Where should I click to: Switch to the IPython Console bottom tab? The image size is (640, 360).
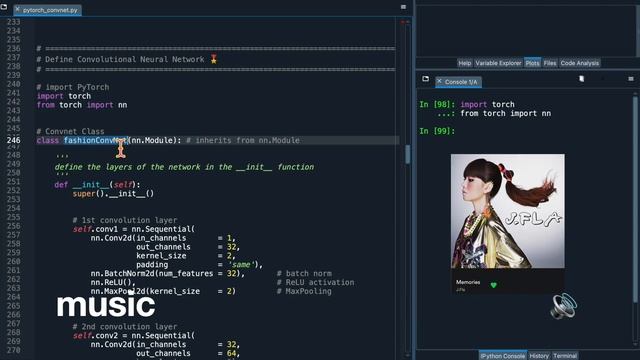(502, 356)
